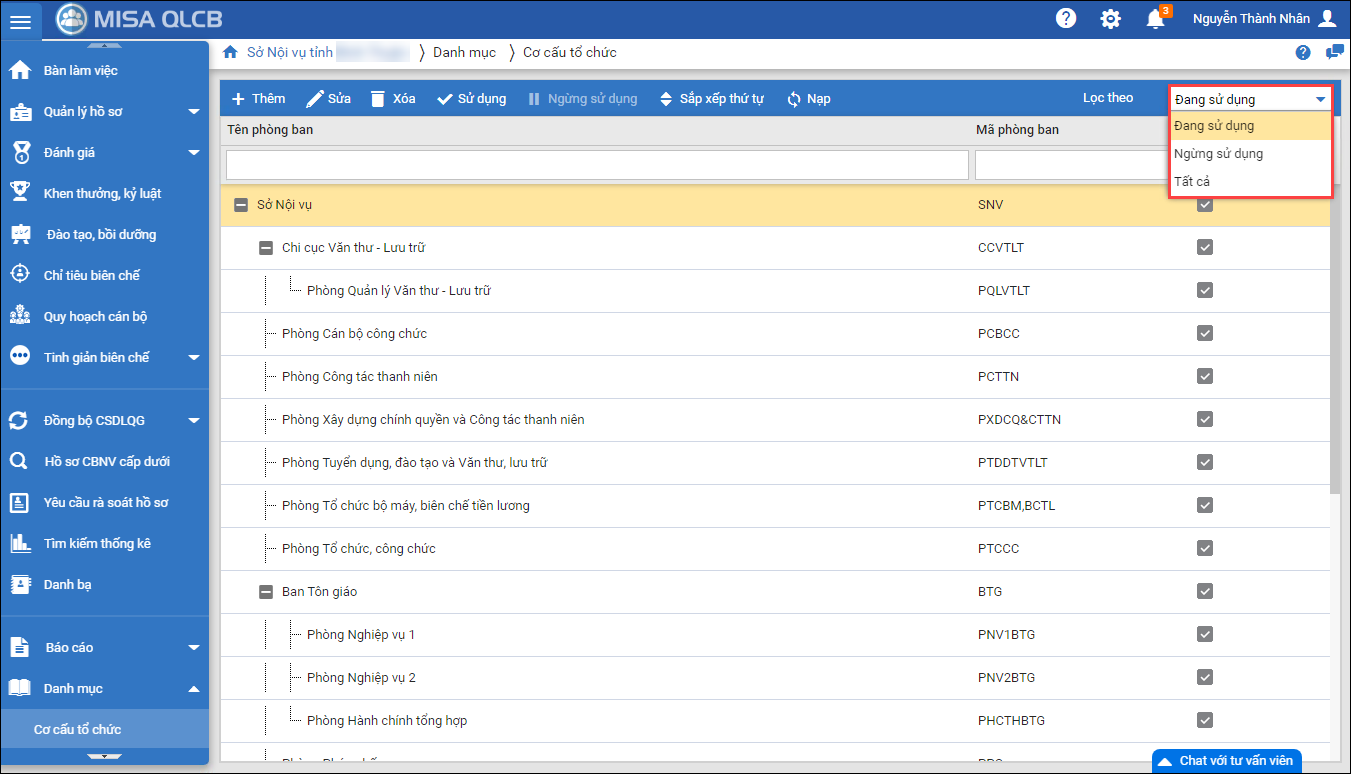The height and width of the screenshot is (774, 1351).
Task: Open the hamburger menu icon
Action: pyautogui.click(x=20, y=20)
